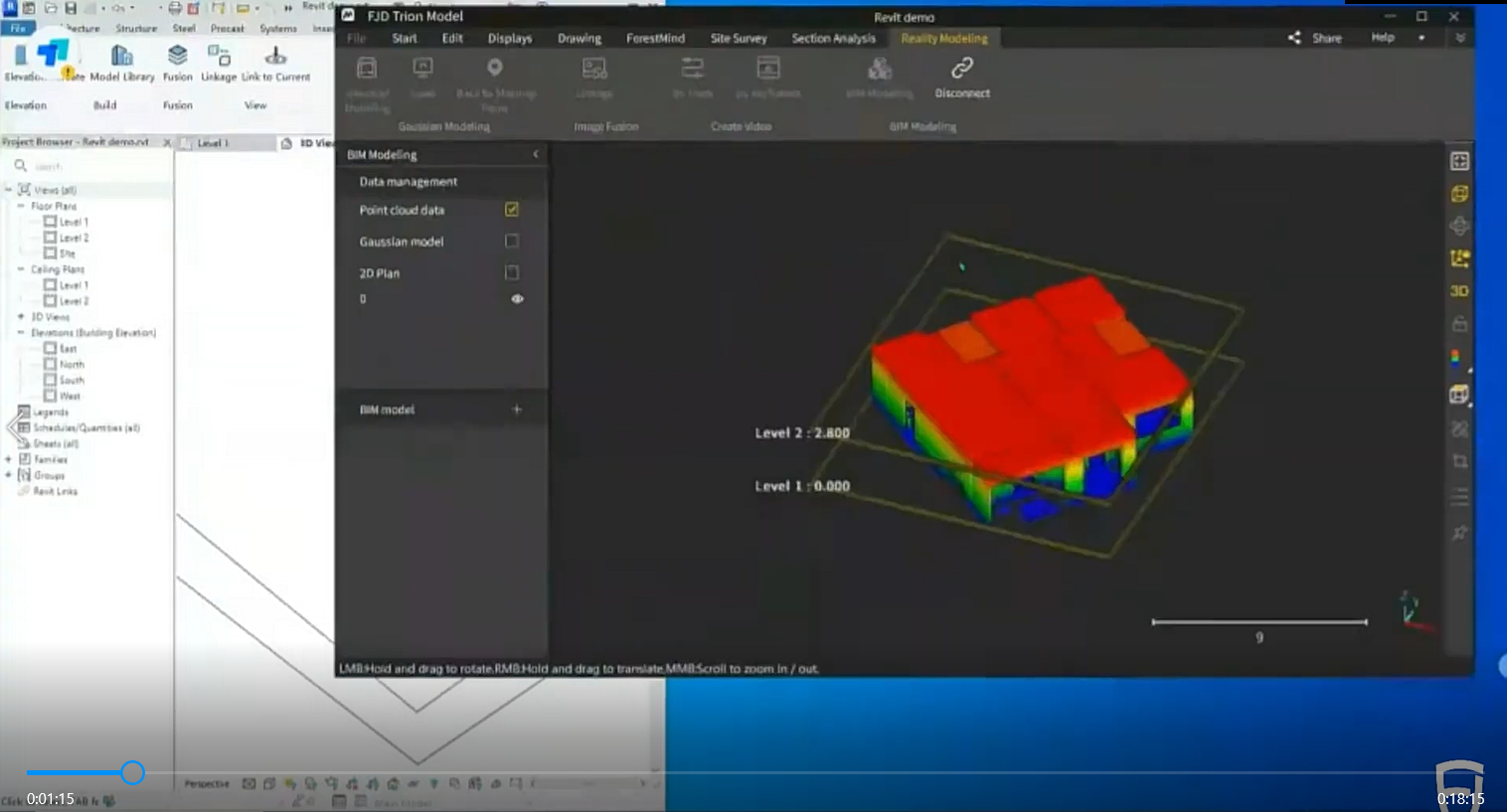1507x812 pixels.
Task: Click the Link to Current icon in Revit
Action: click(275, 55)
